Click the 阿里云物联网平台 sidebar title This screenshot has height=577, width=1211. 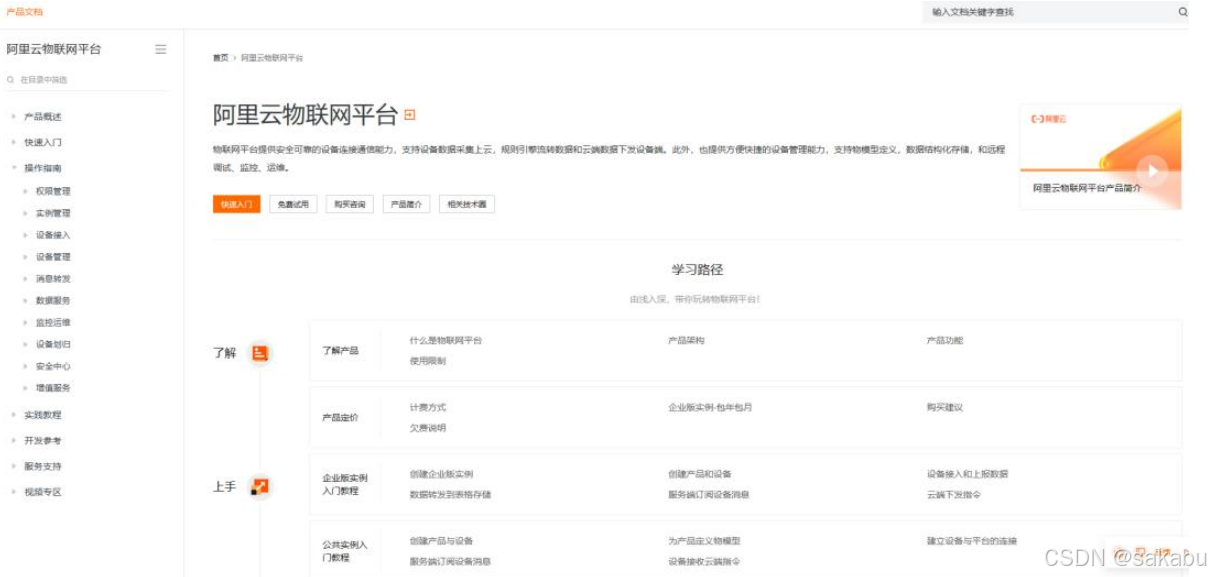54,49
